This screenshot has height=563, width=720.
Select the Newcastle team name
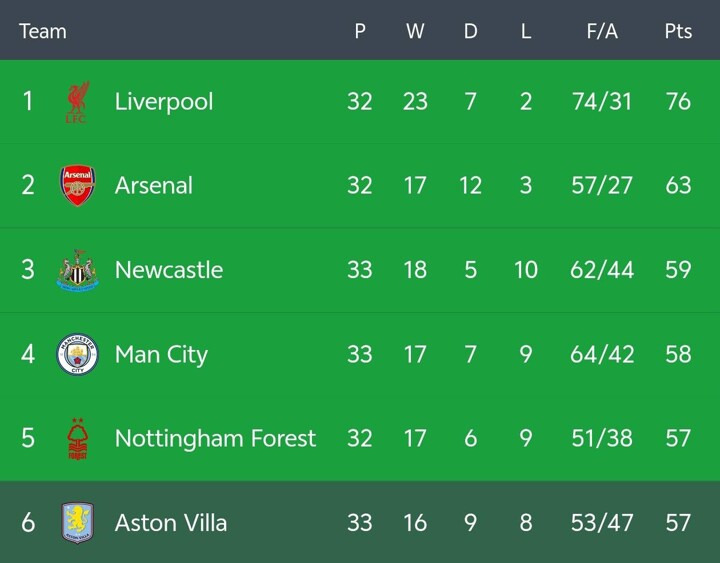(169, 270)
